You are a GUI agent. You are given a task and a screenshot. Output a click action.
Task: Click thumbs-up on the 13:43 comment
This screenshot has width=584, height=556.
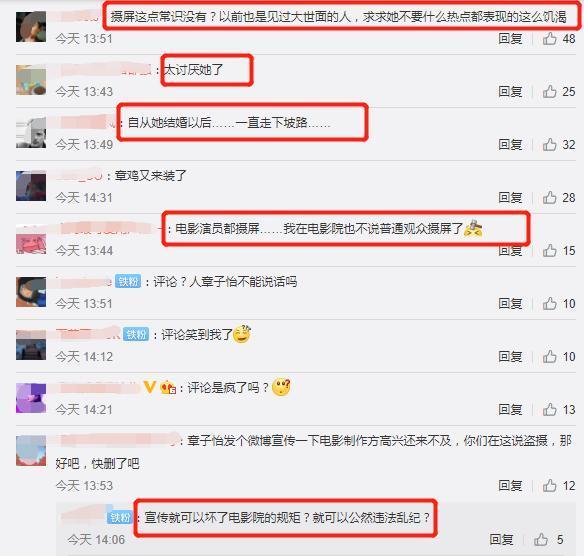pos(550,91)
